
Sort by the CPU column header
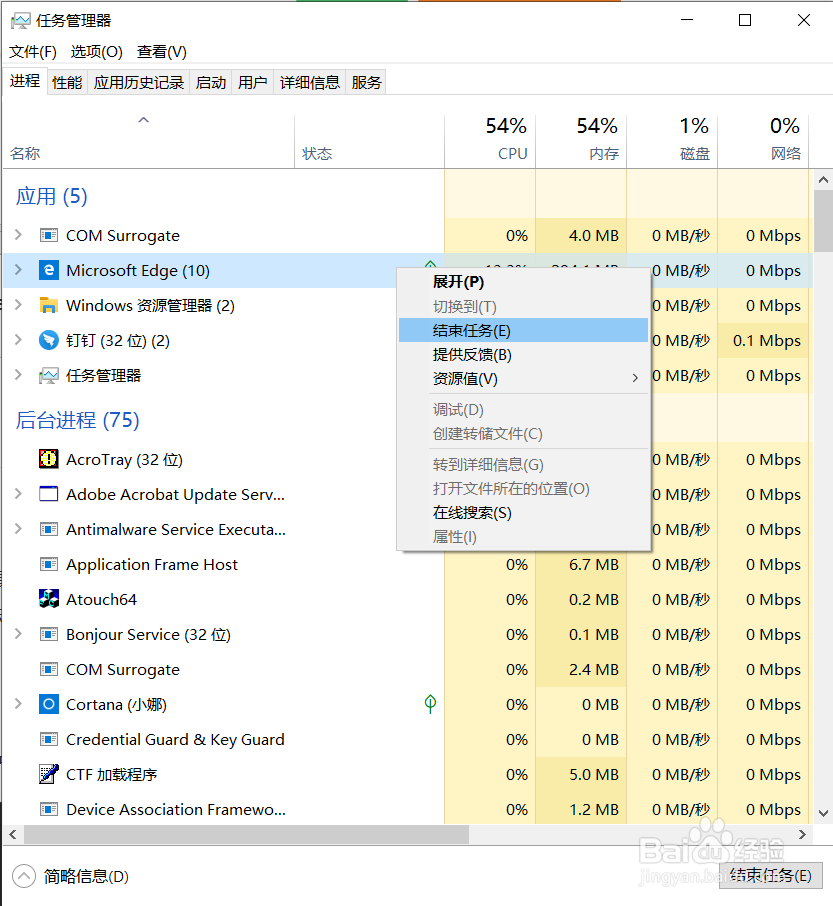(x=490, y=142)
